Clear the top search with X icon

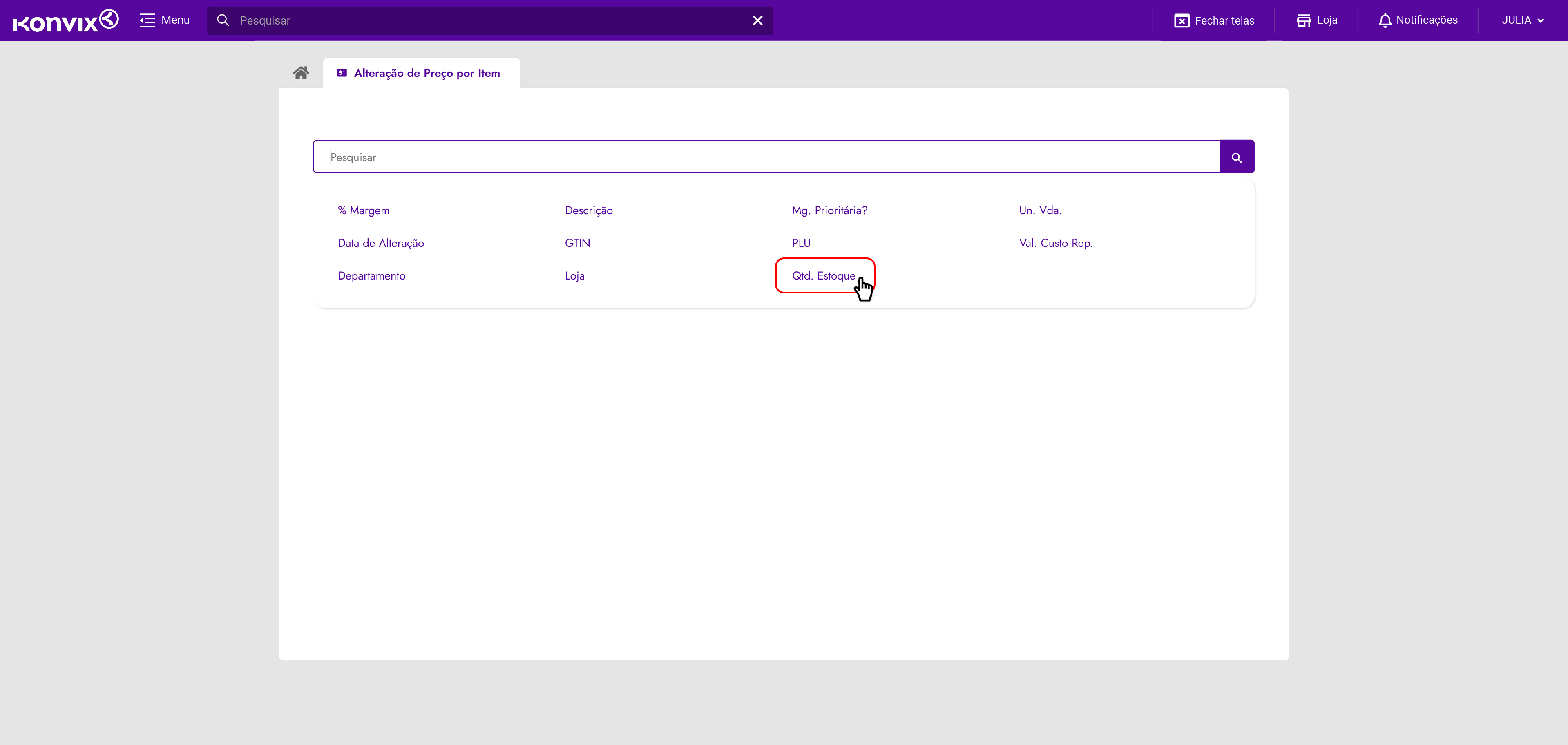pyautogui.click(x=757, y=21)
